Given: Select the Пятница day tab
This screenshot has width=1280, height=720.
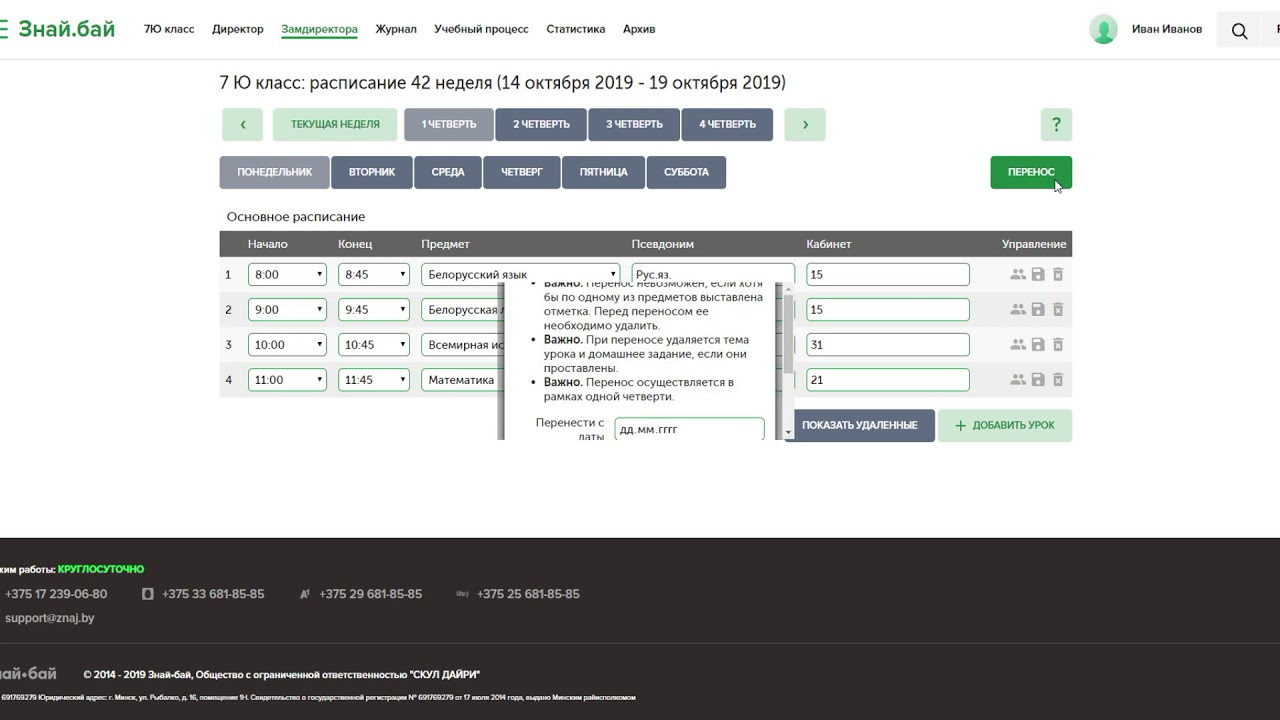Looking at the screenshot, I should coord(603,172).
